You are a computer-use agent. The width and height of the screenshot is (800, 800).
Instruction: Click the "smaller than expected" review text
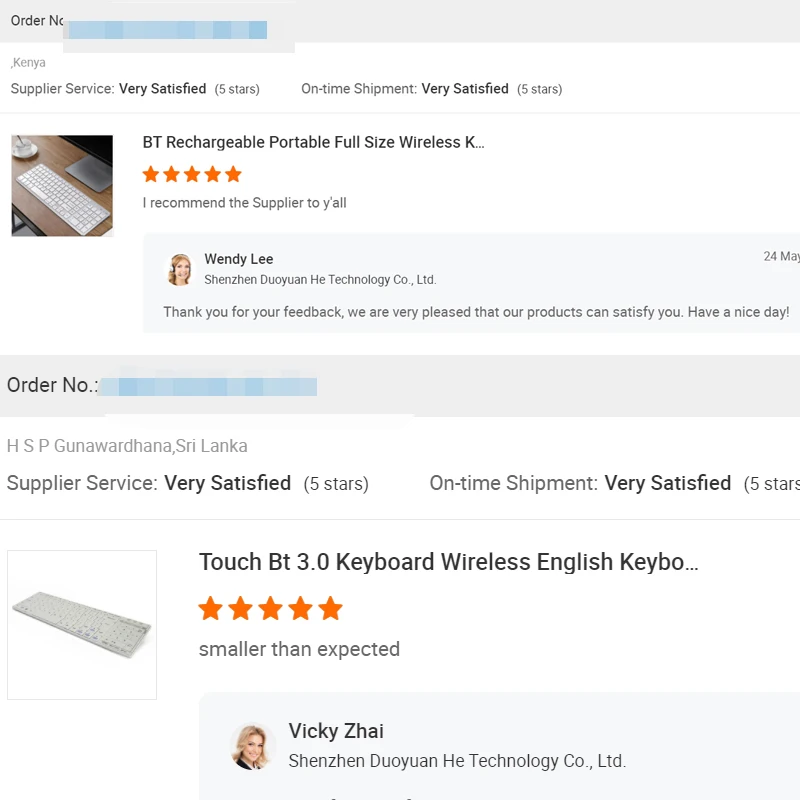point(299,649)
